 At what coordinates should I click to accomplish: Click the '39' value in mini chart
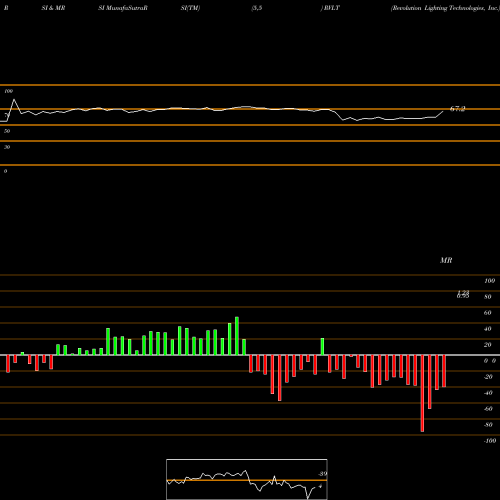pyautogui.click(x=323, y=474)
